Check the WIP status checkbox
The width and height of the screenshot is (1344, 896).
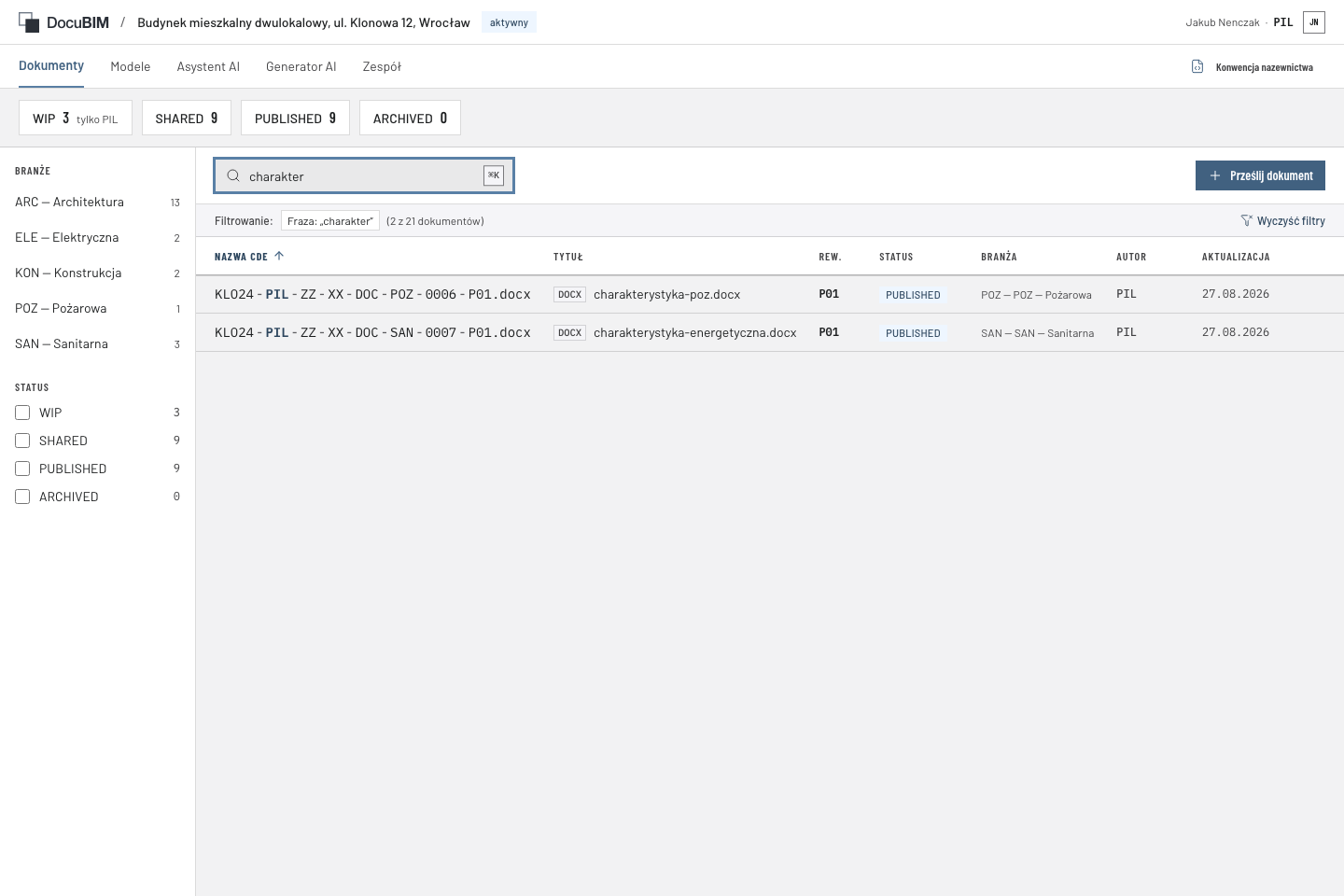(22, 413)
